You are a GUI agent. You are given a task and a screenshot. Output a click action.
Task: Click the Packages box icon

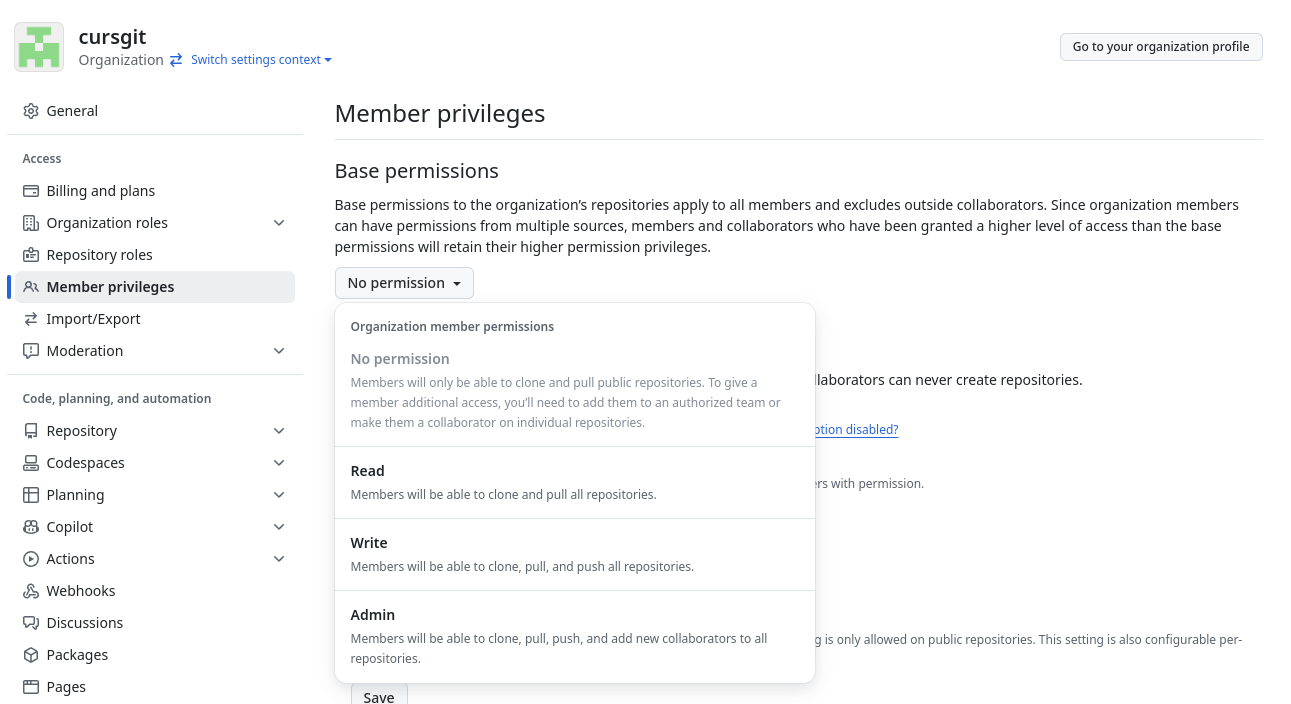pos(31,655)
